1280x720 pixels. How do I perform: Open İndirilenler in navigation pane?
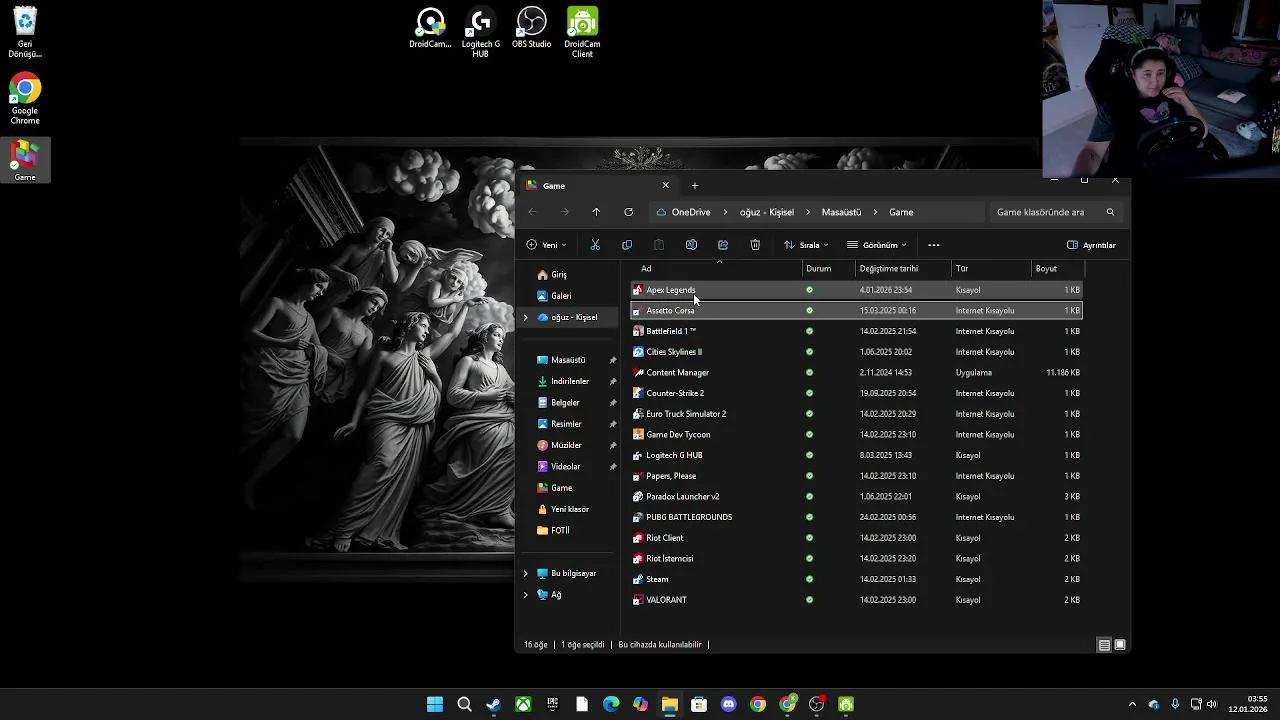click(x=570, y=381)
